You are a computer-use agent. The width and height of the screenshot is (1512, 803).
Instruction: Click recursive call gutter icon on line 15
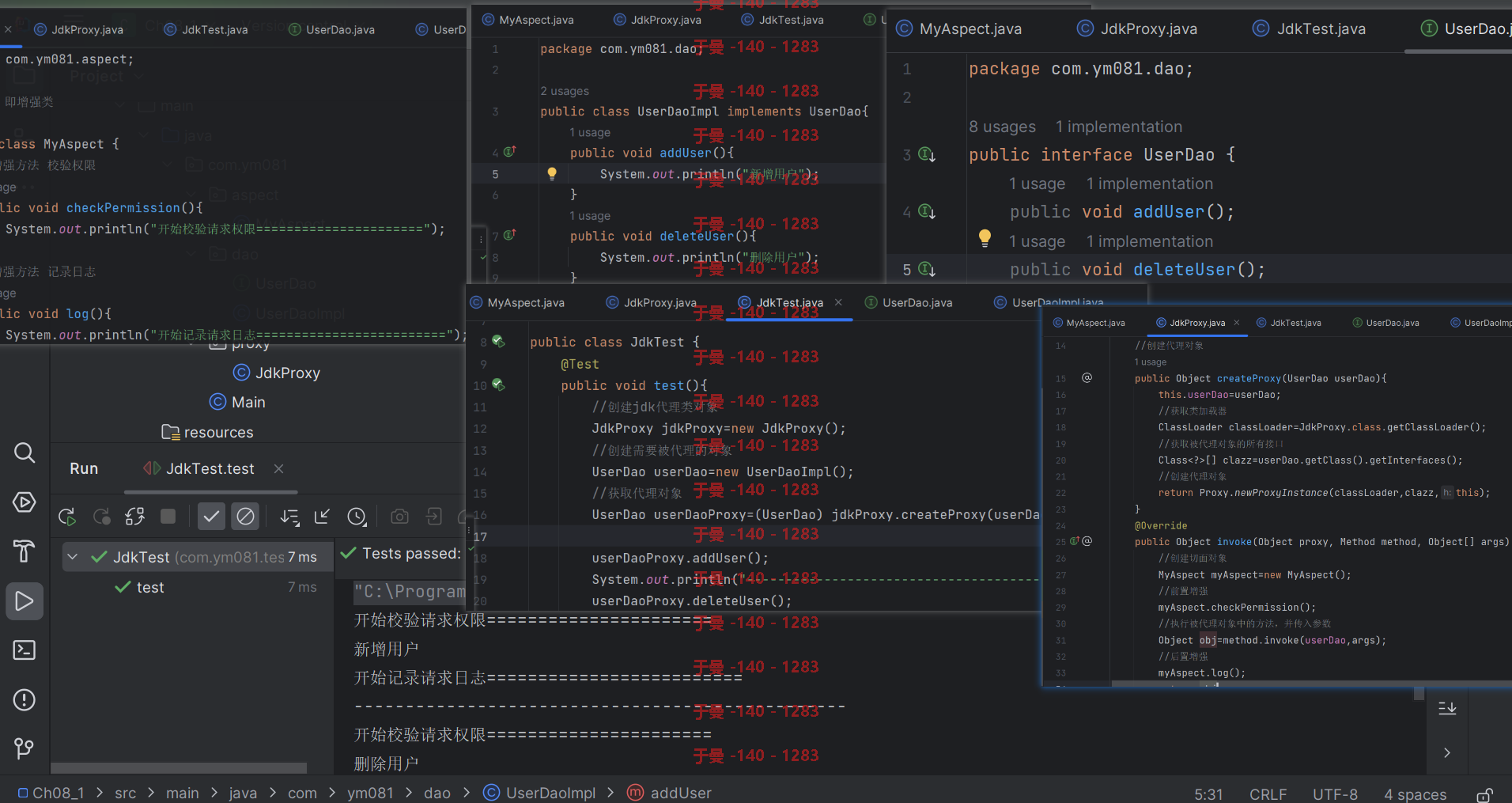1087,377
